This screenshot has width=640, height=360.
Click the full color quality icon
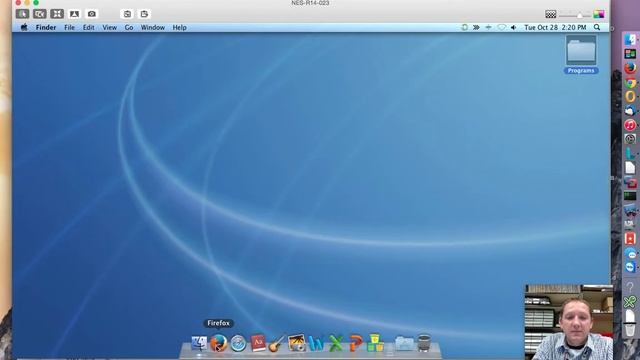point(599,14)
